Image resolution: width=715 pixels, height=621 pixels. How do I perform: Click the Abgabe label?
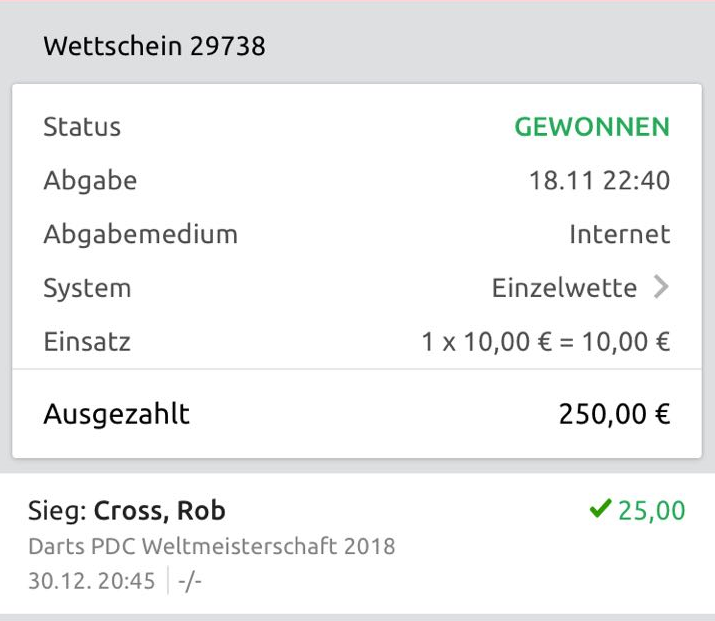click(90, 181)
